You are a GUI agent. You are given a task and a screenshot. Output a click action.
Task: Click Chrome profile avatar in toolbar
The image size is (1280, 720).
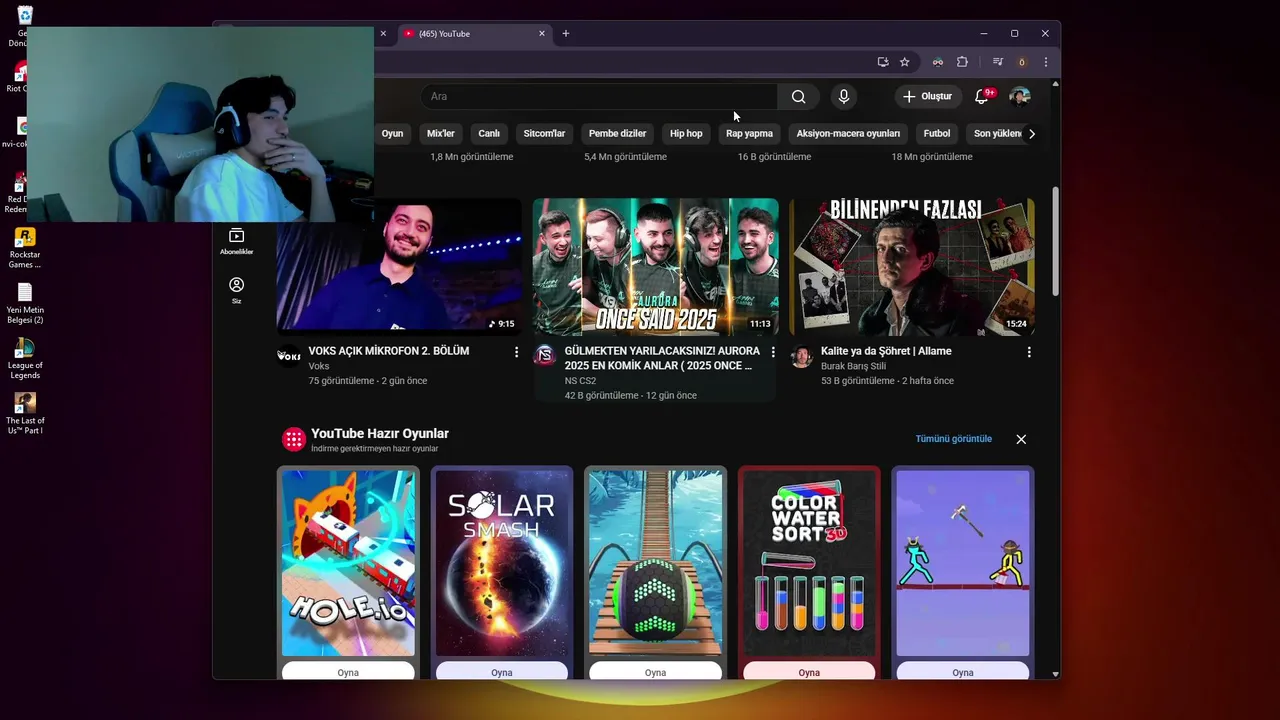tap(1022, 62)
